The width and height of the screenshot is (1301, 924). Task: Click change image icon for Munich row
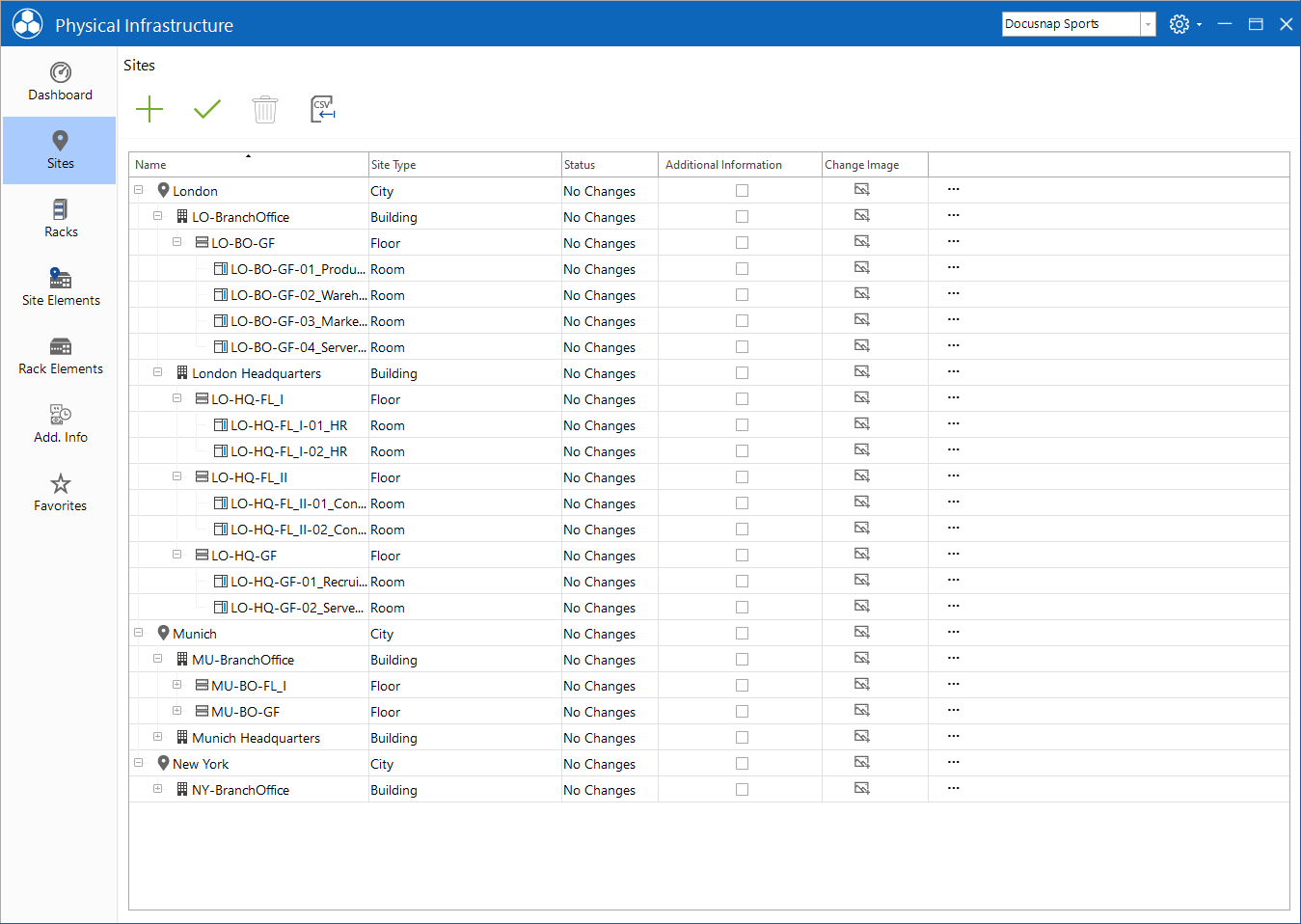click(x=862, y=633)
